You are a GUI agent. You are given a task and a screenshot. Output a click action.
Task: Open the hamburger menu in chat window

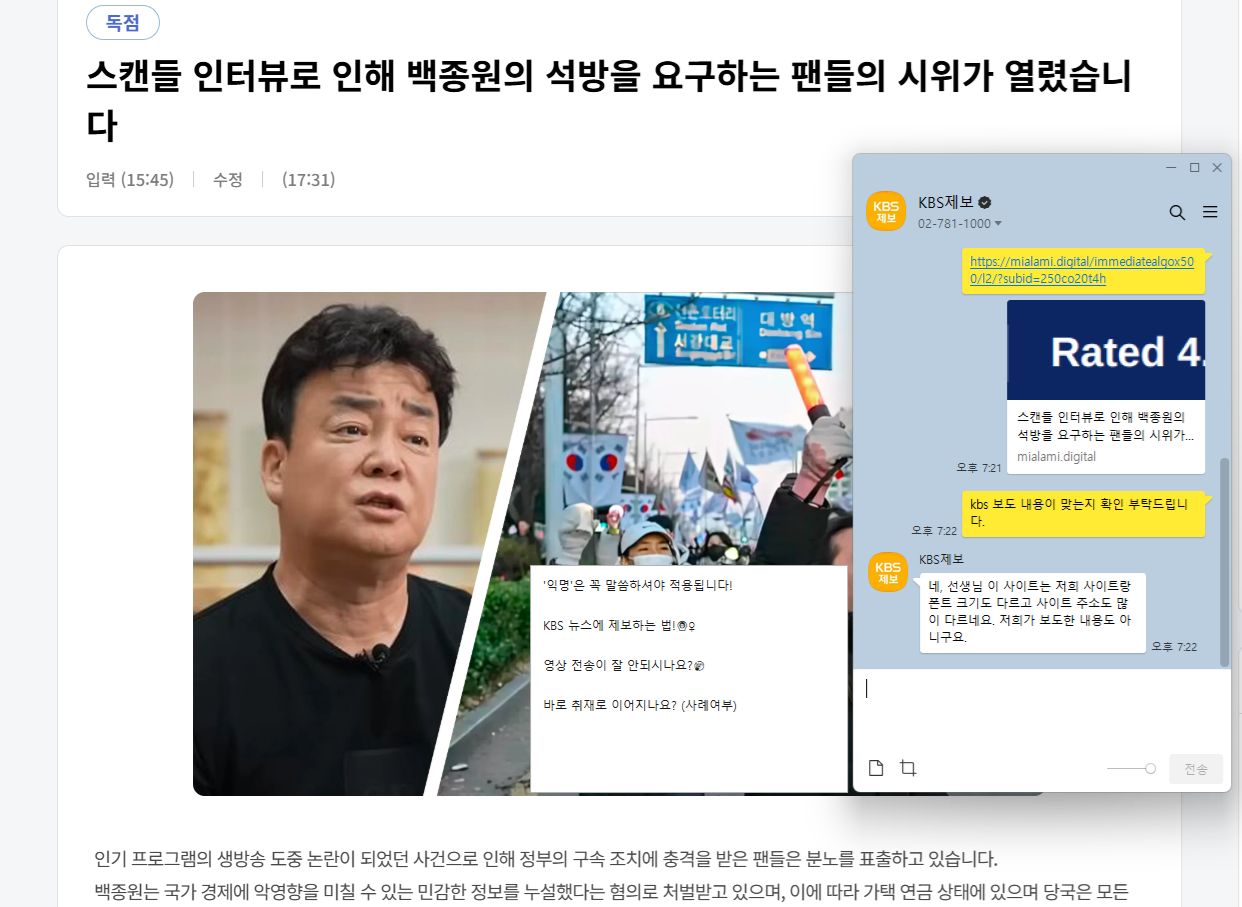[1210, 212]
